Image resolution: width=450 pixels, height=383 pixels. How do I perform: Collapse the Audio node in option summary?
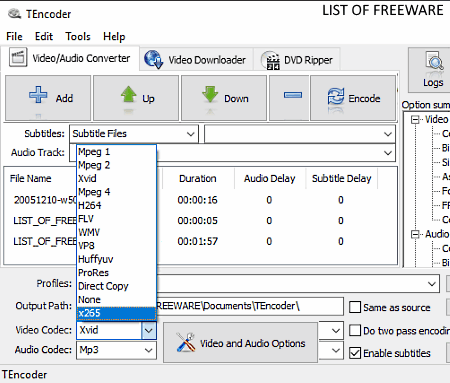(x=415, y=234)
